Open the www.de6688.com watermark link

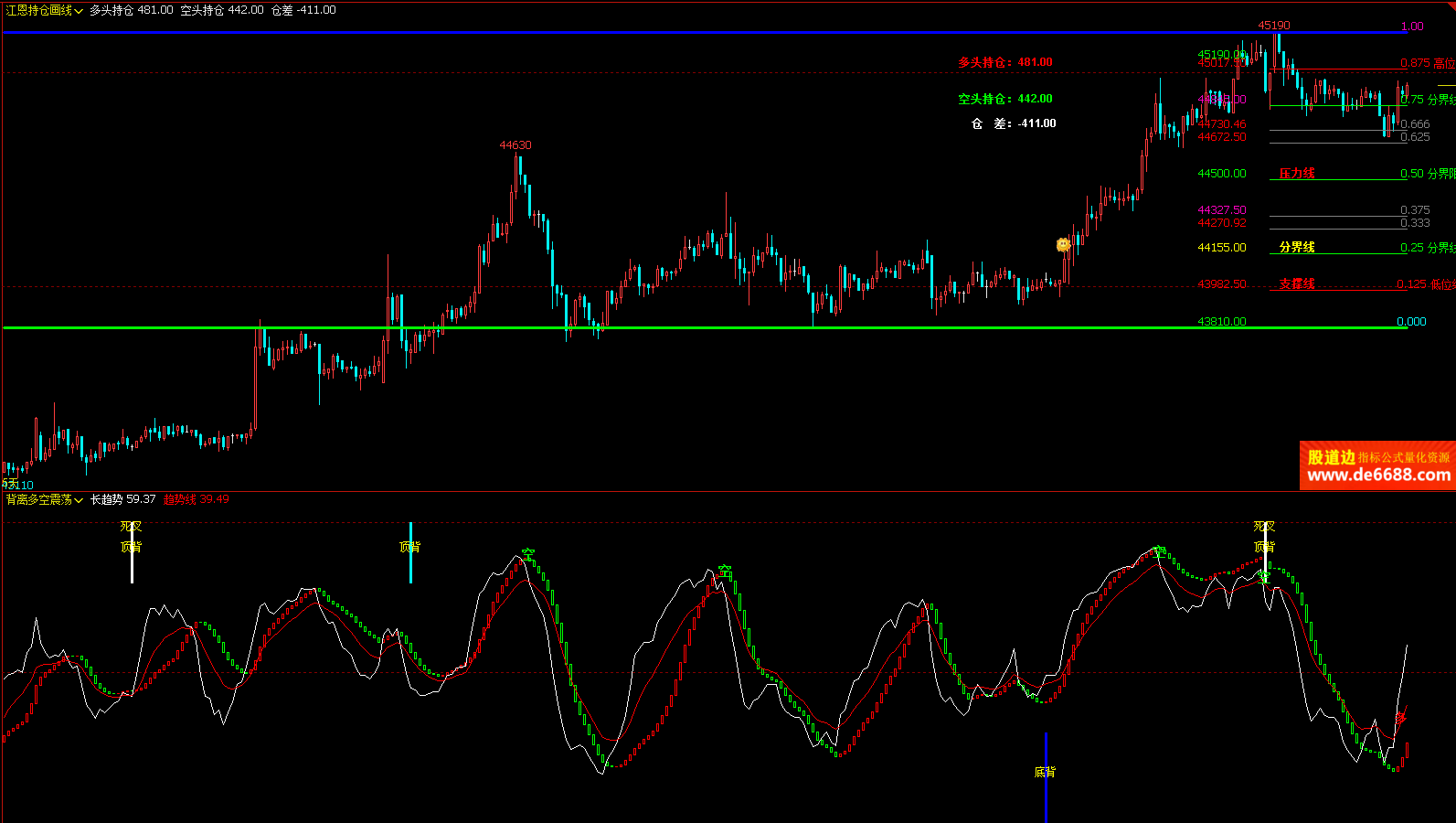(1378, 475)
